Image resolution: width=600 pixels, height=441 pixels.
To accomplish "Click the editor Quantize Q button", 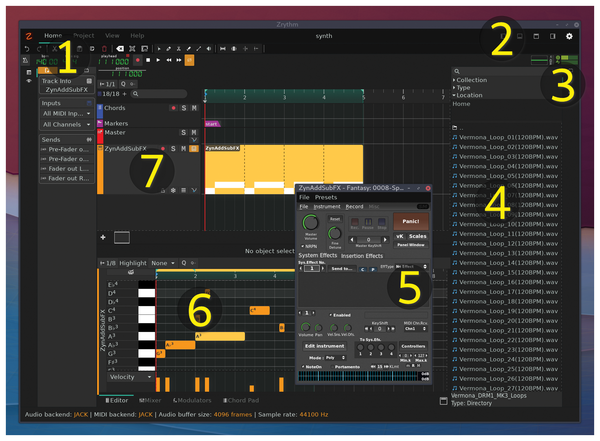I will click(184, 263).
